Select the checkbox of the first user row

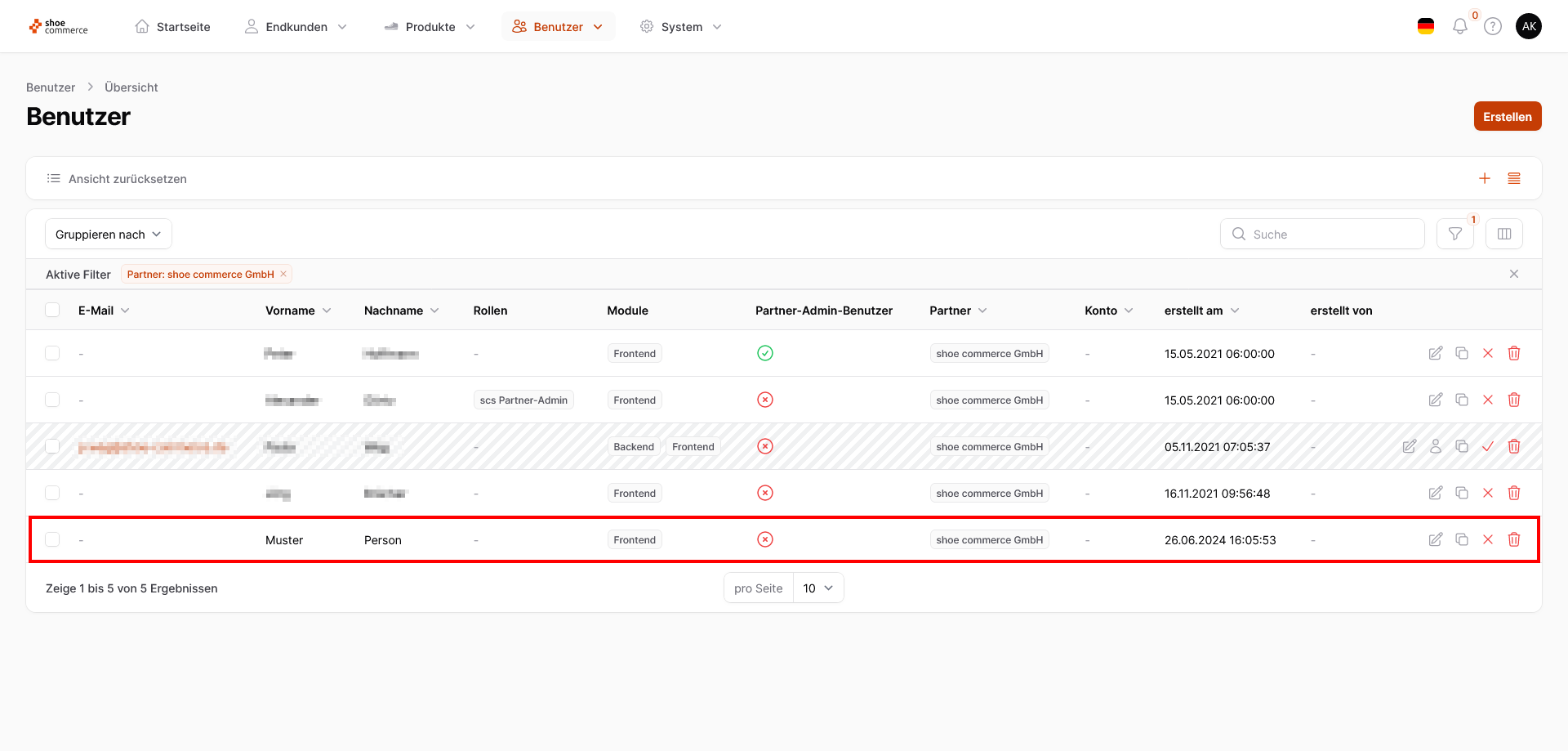[52, 353]
